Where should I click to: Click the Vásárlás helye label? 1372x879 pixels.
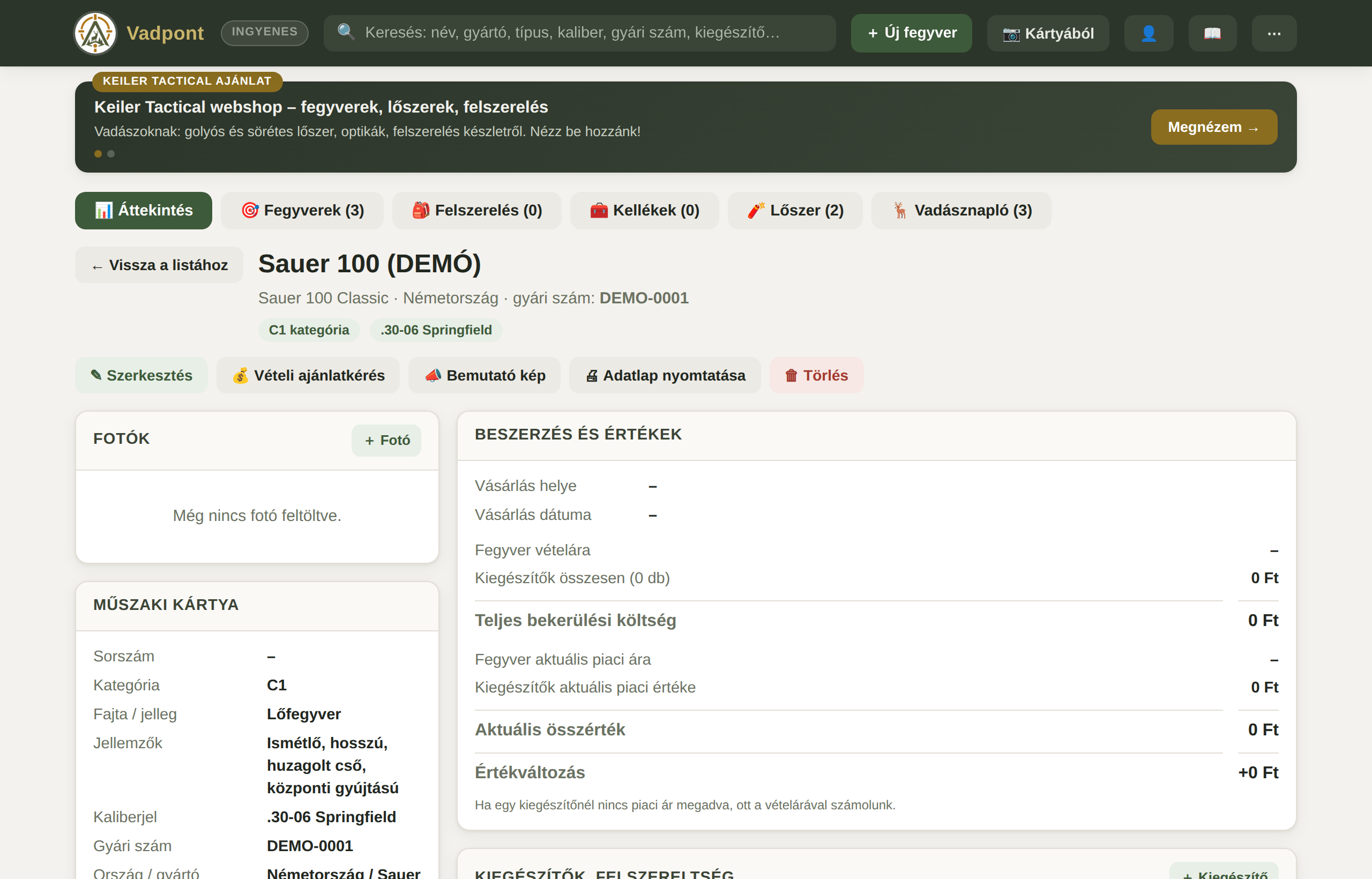point(526,486)
